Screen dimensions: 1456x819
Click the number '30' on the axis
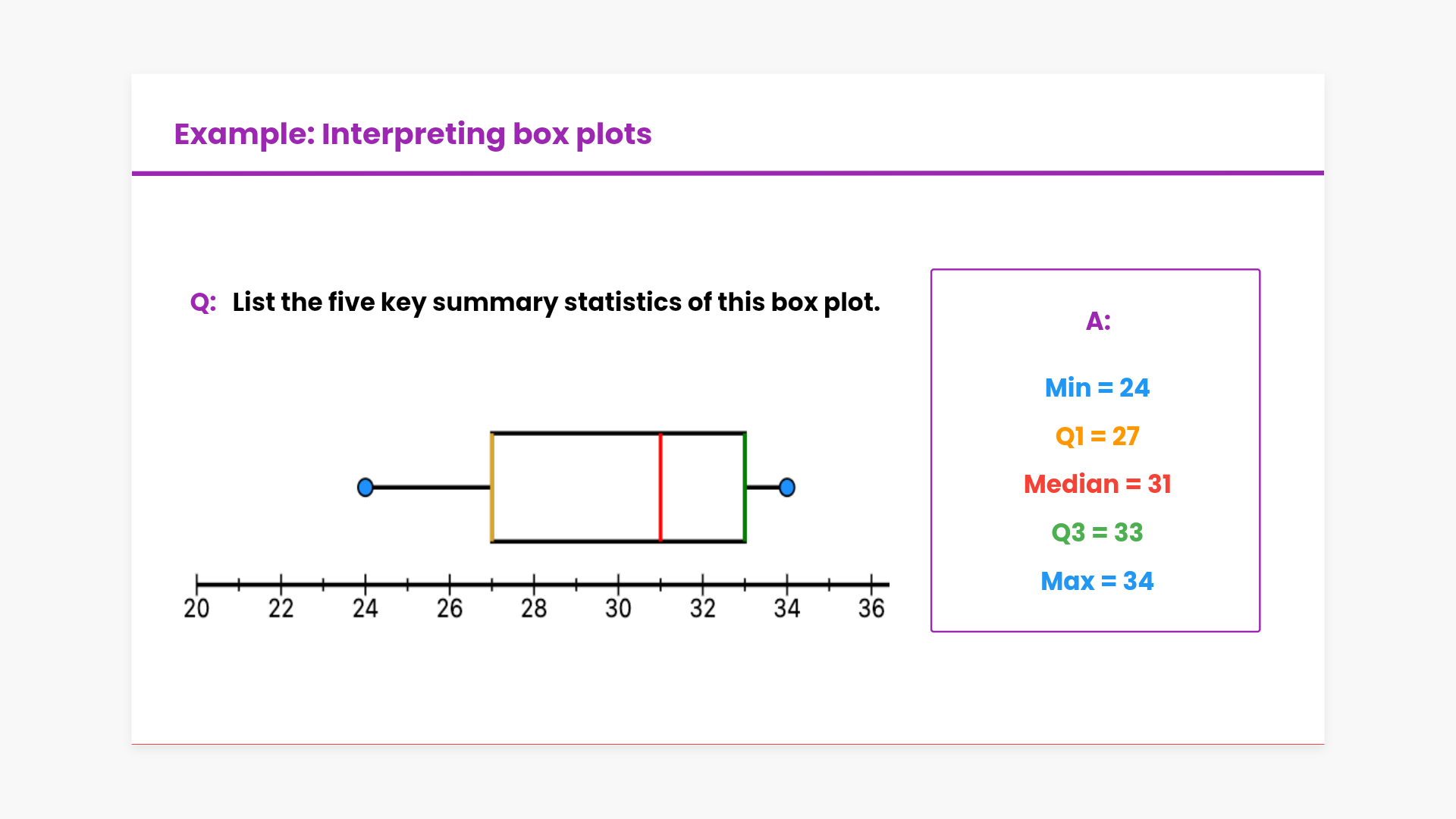click(618, 608)
